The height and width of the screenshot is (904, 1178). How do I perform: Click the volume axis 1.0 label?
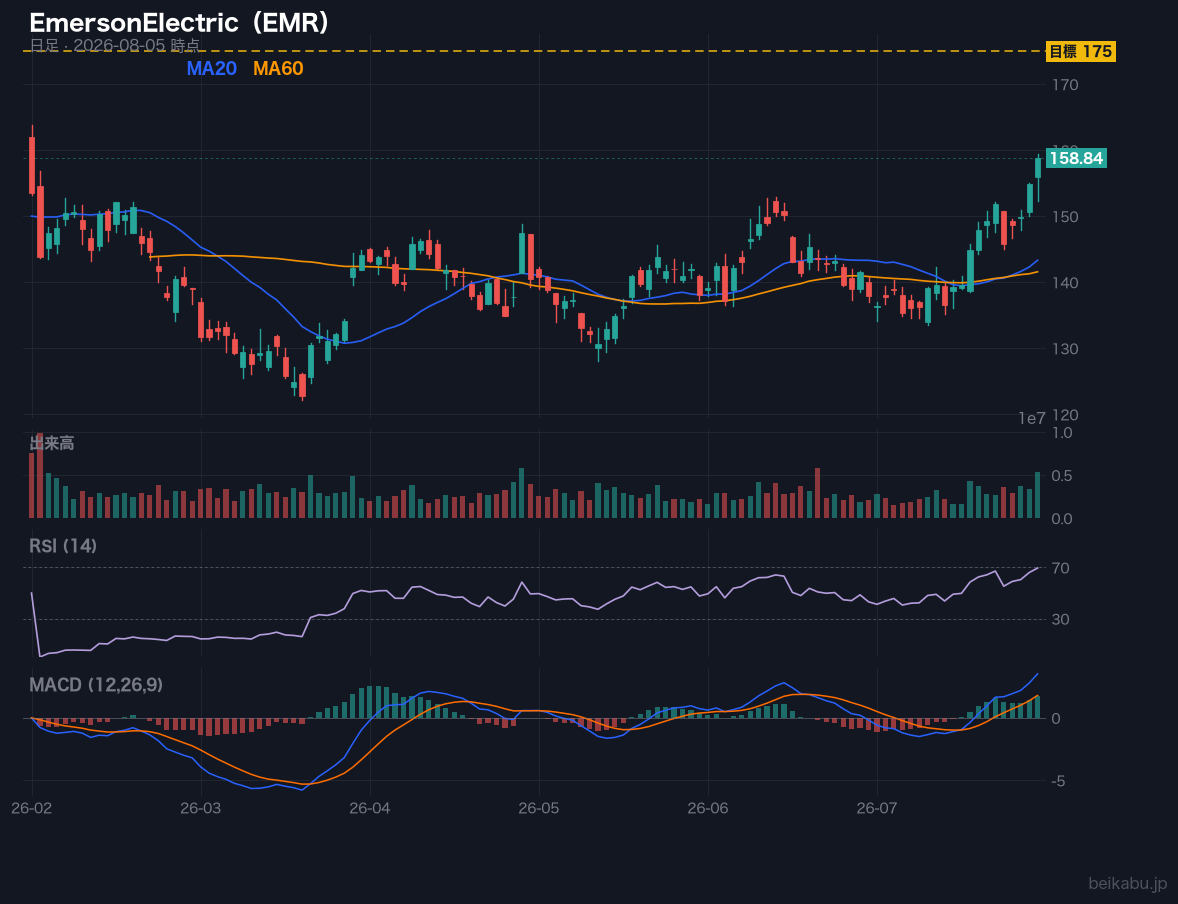[x=1062, y=433]
